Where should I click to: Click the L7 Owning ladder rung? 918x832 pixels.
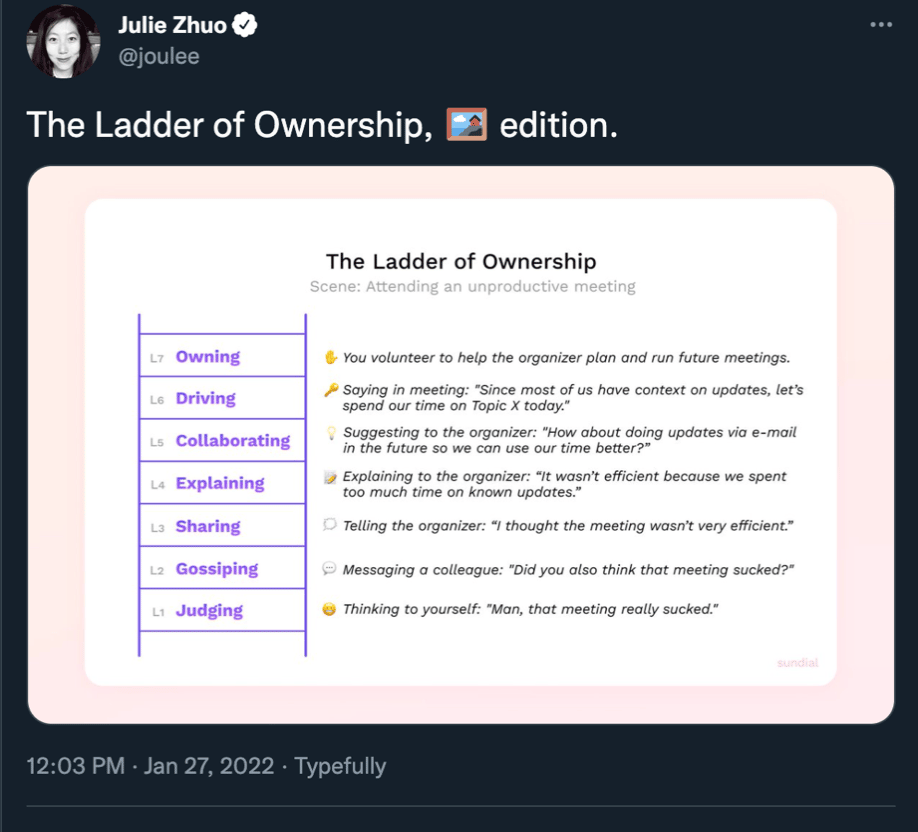(222, 355)
